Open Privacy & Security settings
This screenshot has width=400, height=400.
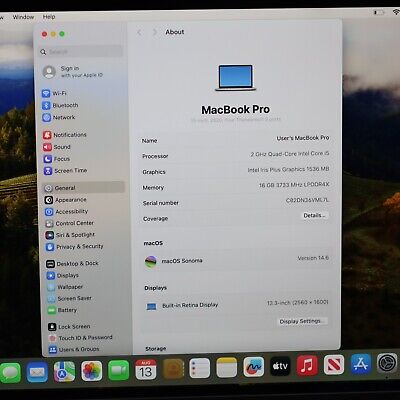pyautogui.click(x=75, y=247)
